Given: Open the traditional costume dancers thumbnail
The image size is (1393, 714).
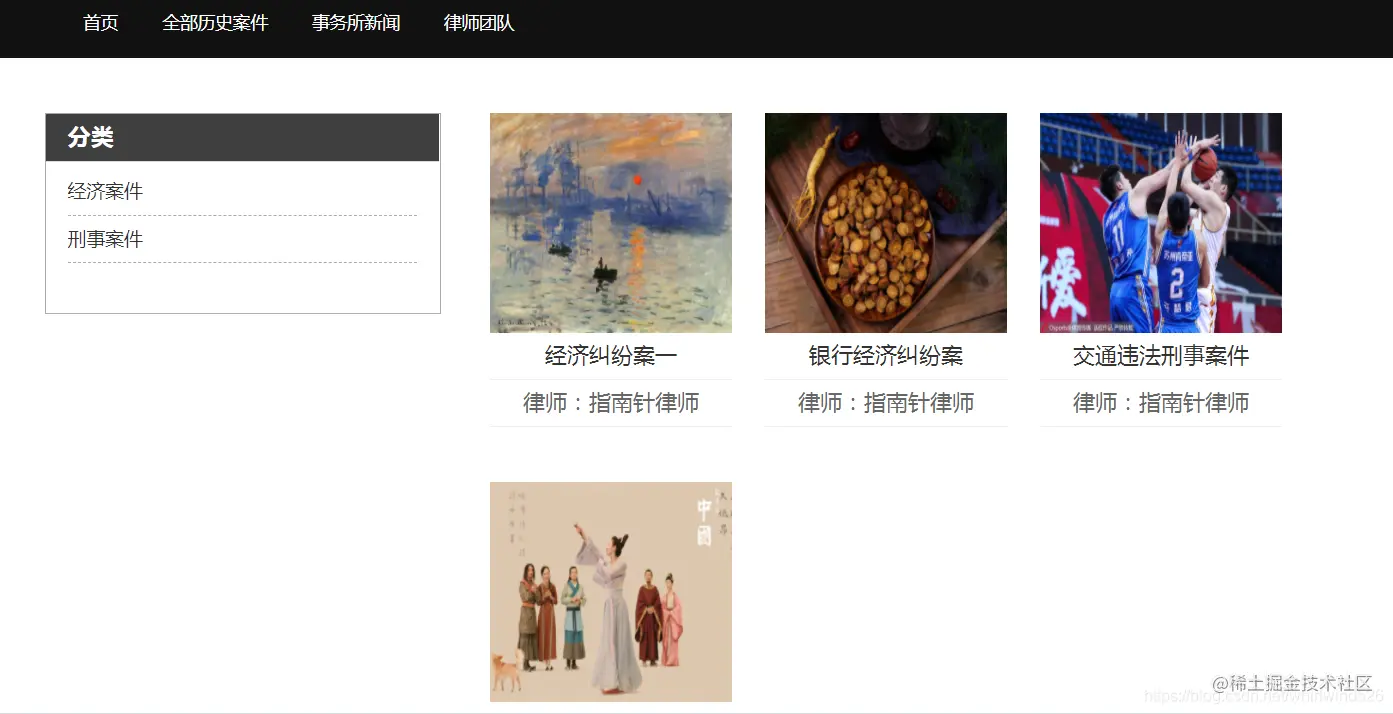Looking at the screenshot, I should click(x=611, y=592).
